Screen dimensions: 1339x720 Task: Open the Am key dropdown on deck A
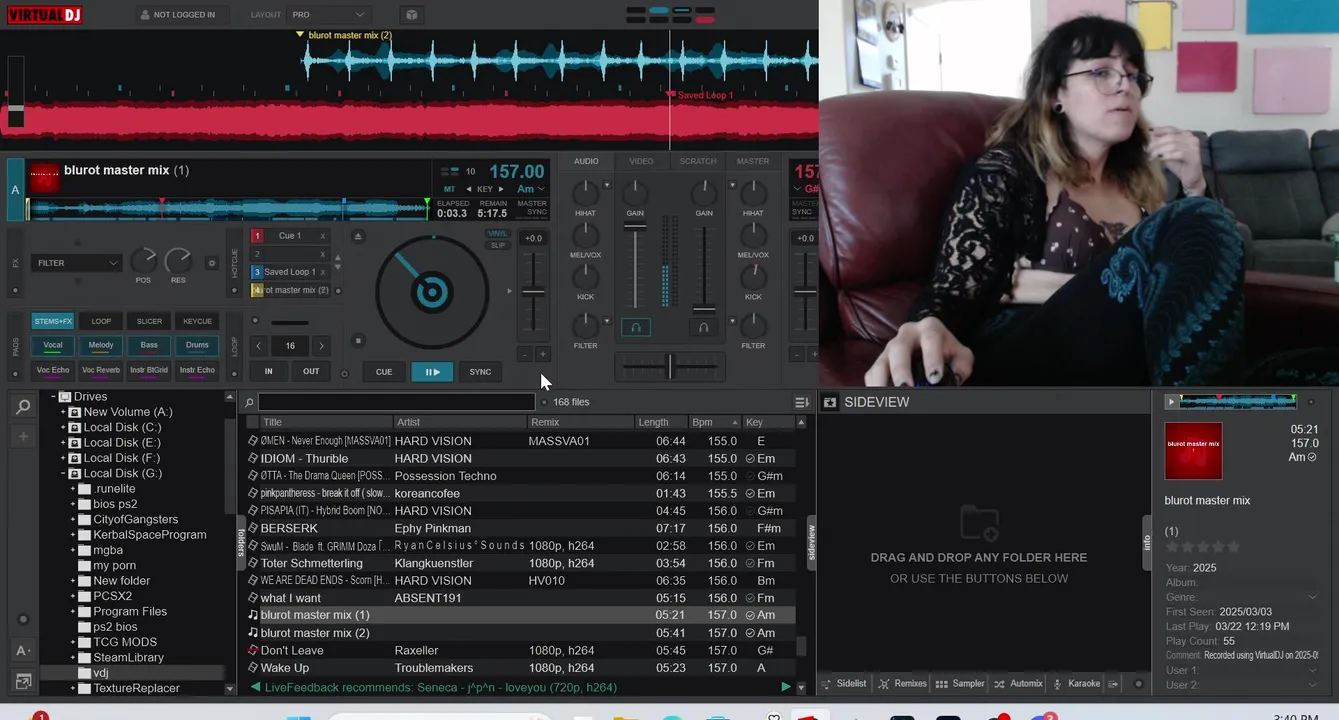coord(530,189)
